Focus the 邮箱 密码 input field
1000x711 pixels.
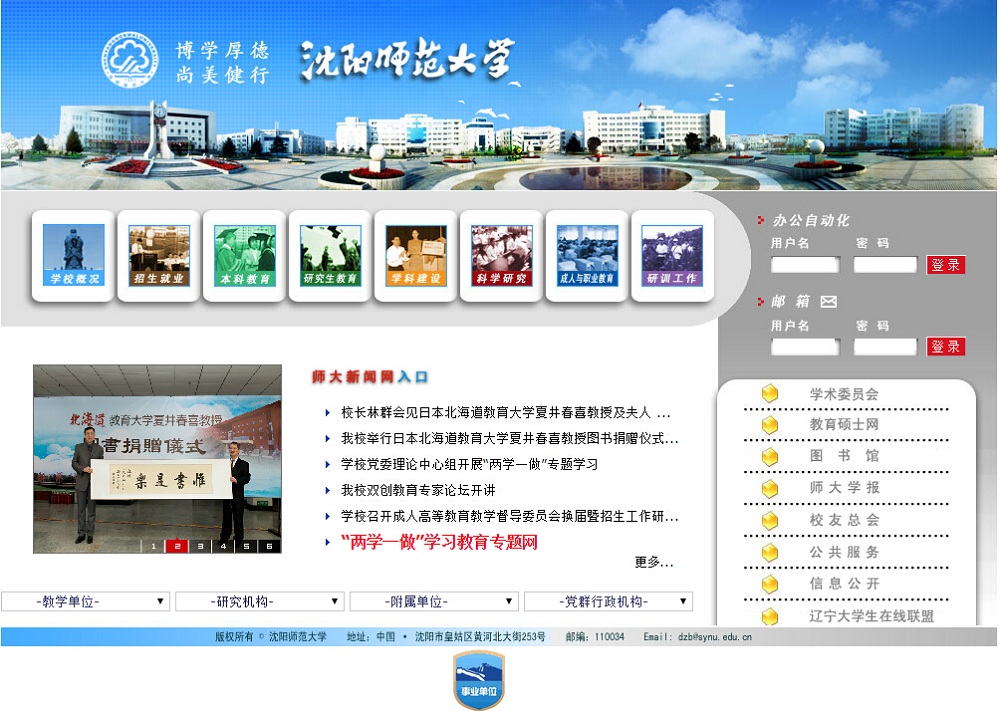click(885, 347)
